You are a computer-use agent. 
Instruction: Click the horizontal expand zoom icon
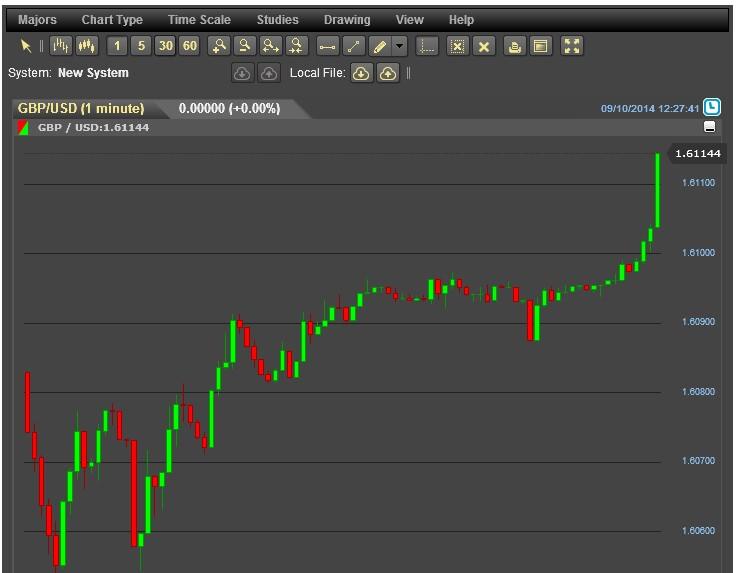(x=271, y=46)
